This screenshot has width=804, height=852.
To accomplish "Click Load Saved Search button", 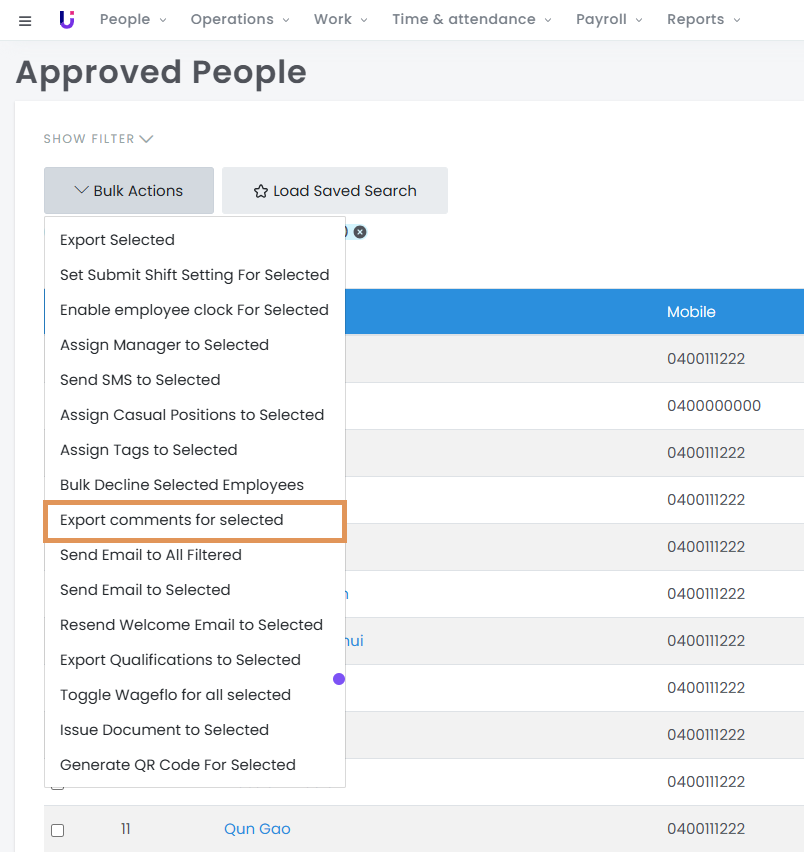I will click(335, 191).
